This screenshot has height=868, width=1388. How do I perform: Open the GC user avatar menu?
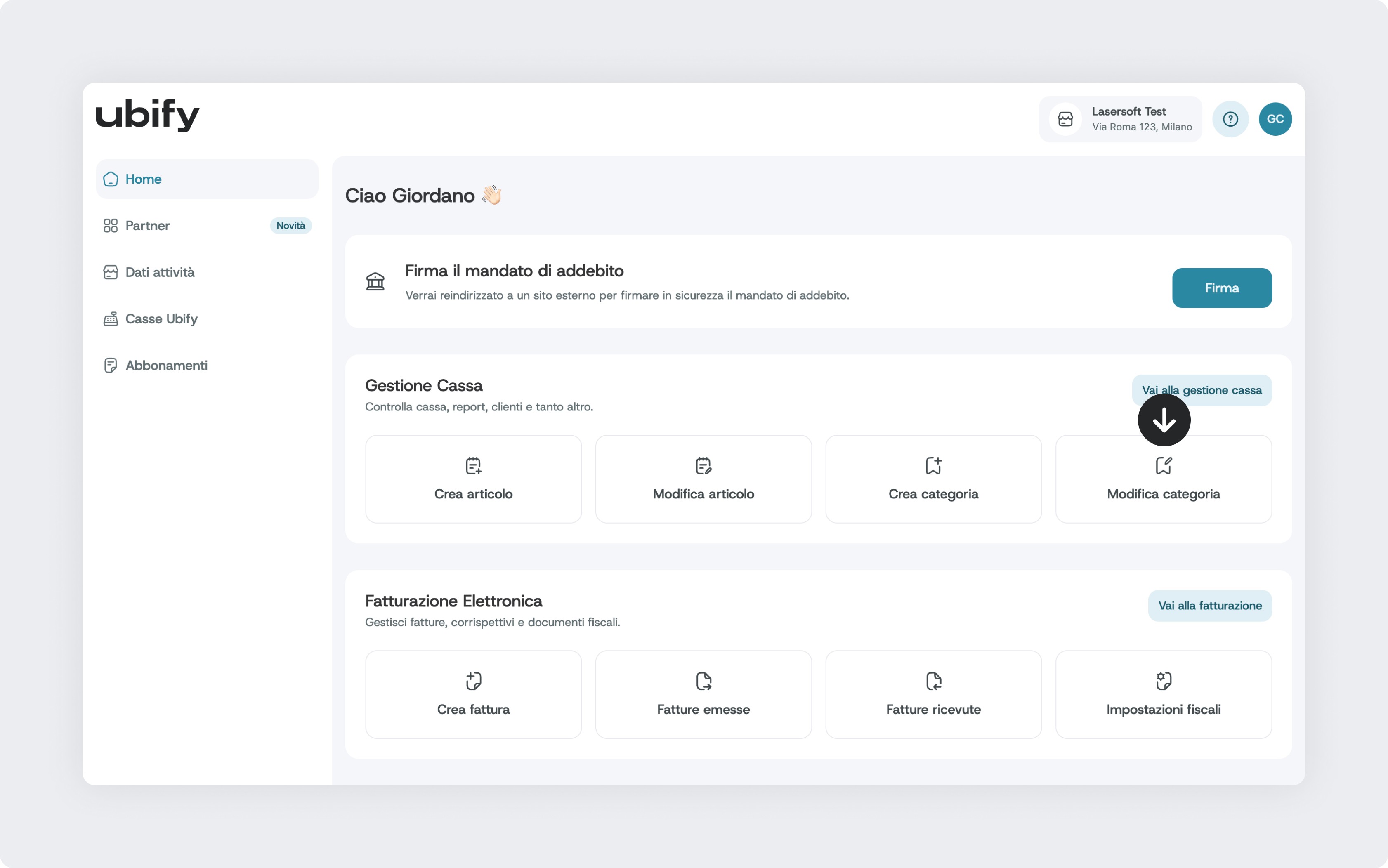pyautogui.click(x=1275, y=119)
